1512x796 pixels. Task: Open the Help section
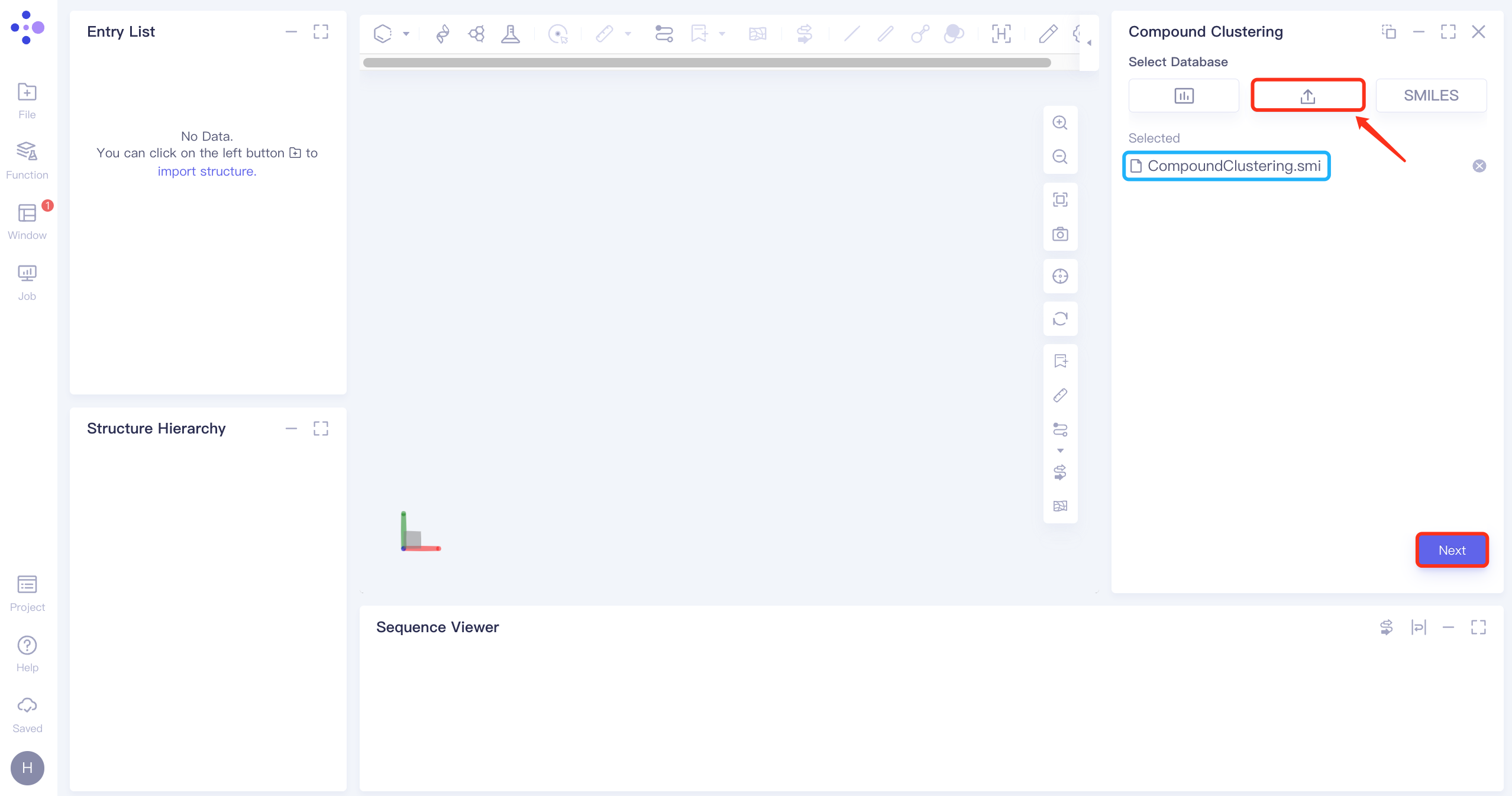[27, 654]
